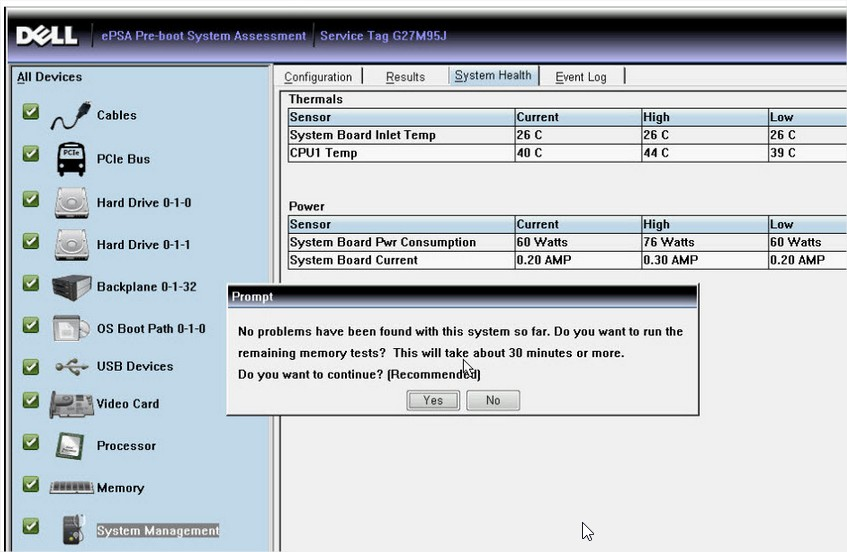Open the Configuration tab

coord(318,77)
